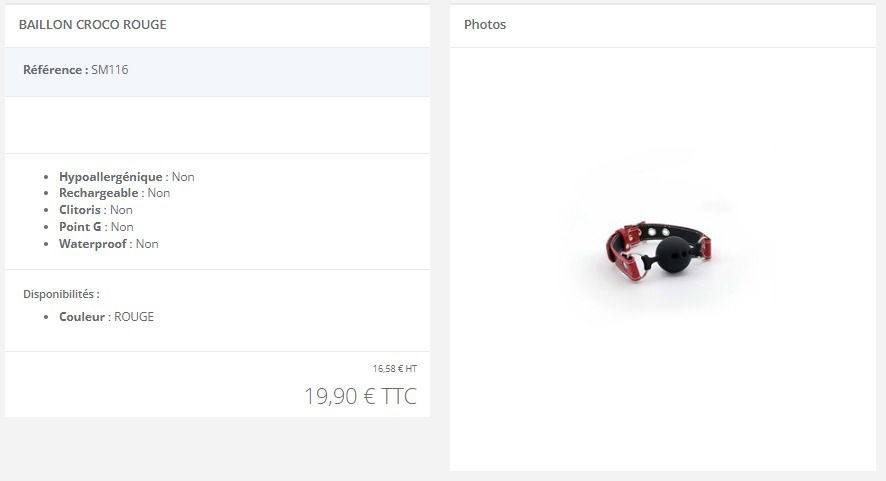
Task: Click the Rechargeable attribute line
Action: point(114,193)
